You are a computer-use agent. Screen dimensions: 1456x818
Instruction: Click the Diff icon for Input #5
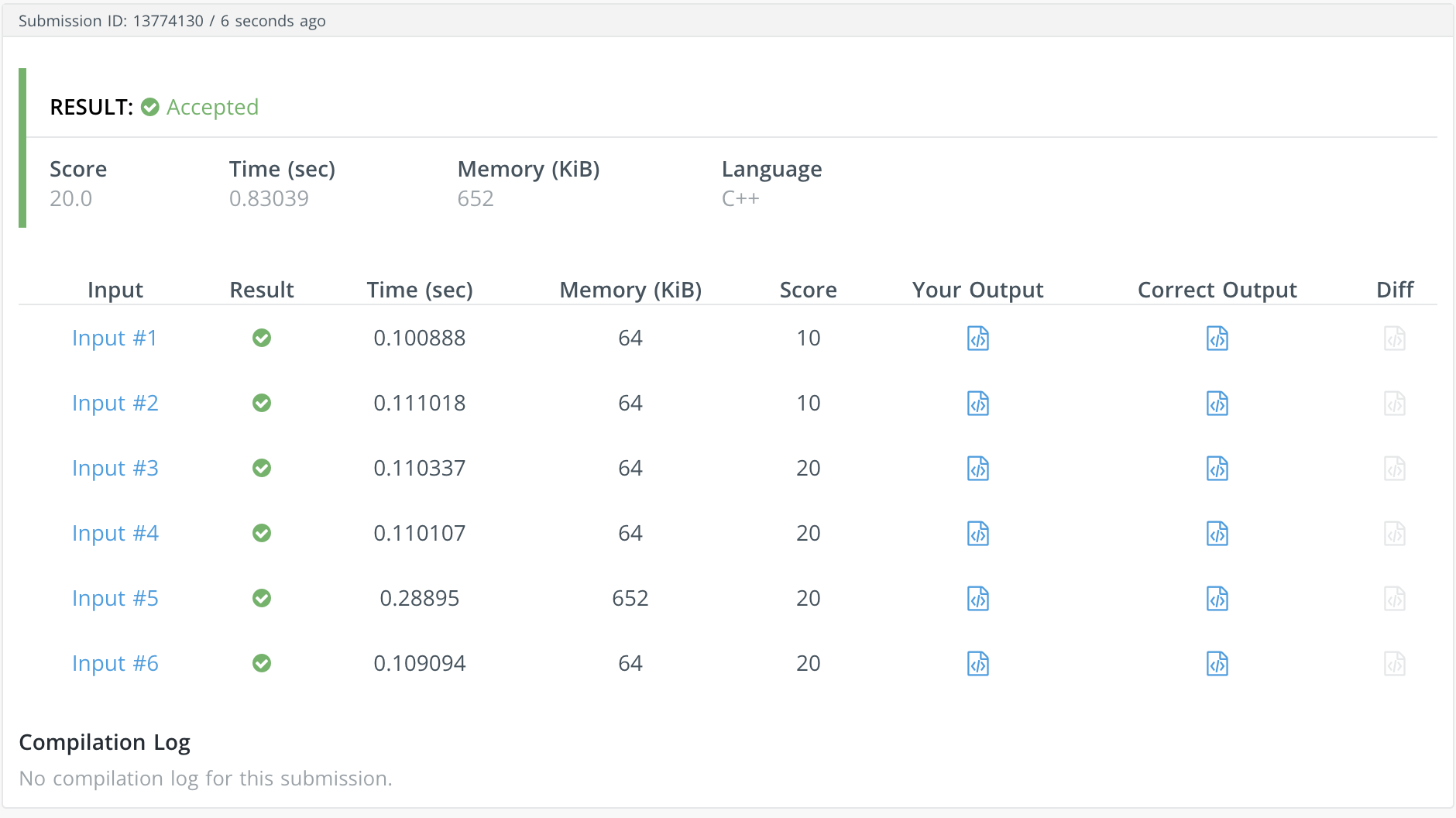pos(1394,599)
